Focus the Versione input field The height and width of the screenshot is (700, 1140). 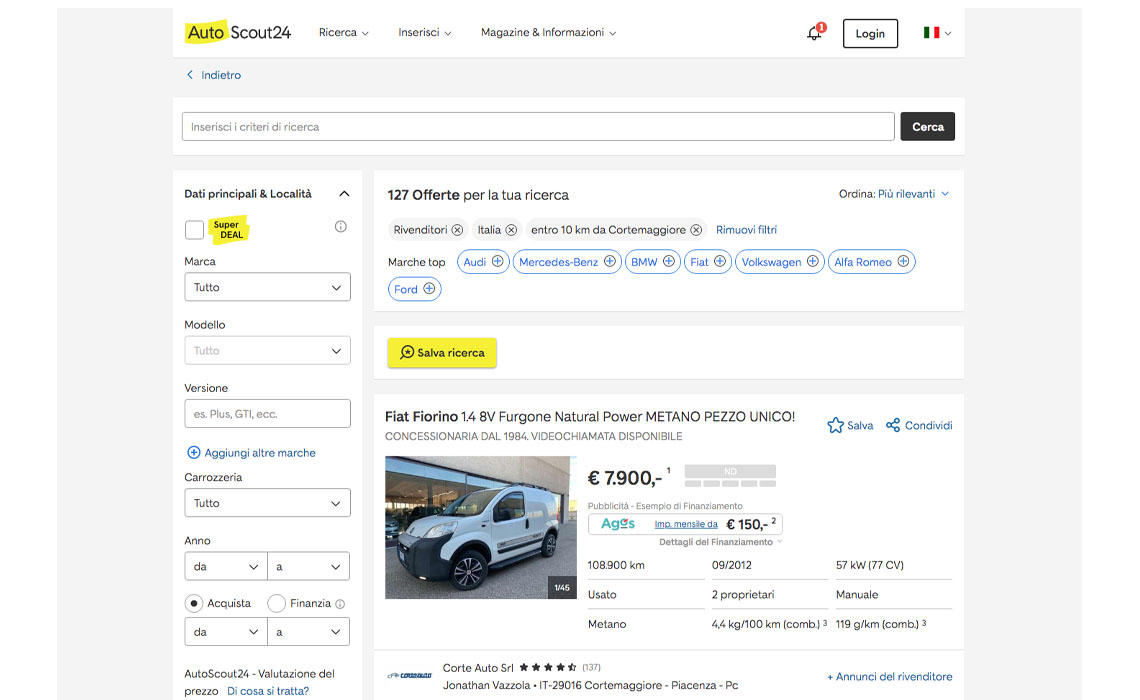[268, 414]
